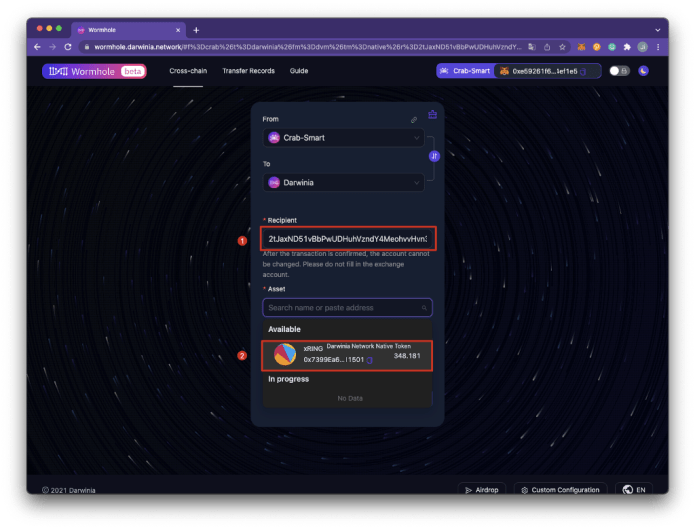Open the tab search chevron in title bar

(657, 30)
